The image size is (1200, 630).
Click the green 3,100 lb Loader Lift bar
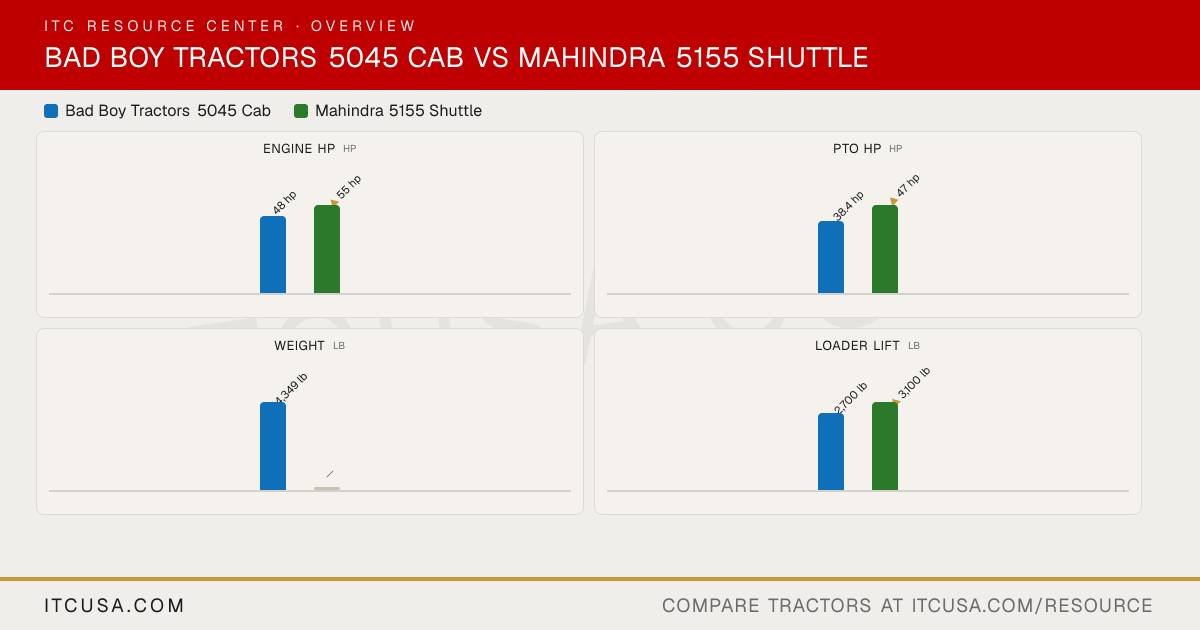(x=885, y=446)
